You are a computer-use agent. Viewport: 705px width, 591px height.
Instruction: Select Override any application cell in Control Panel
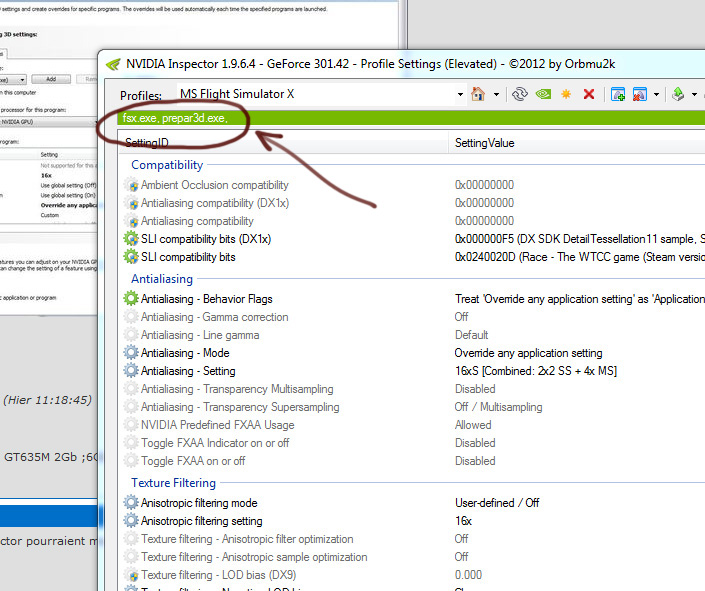click(x=68, y=205)
